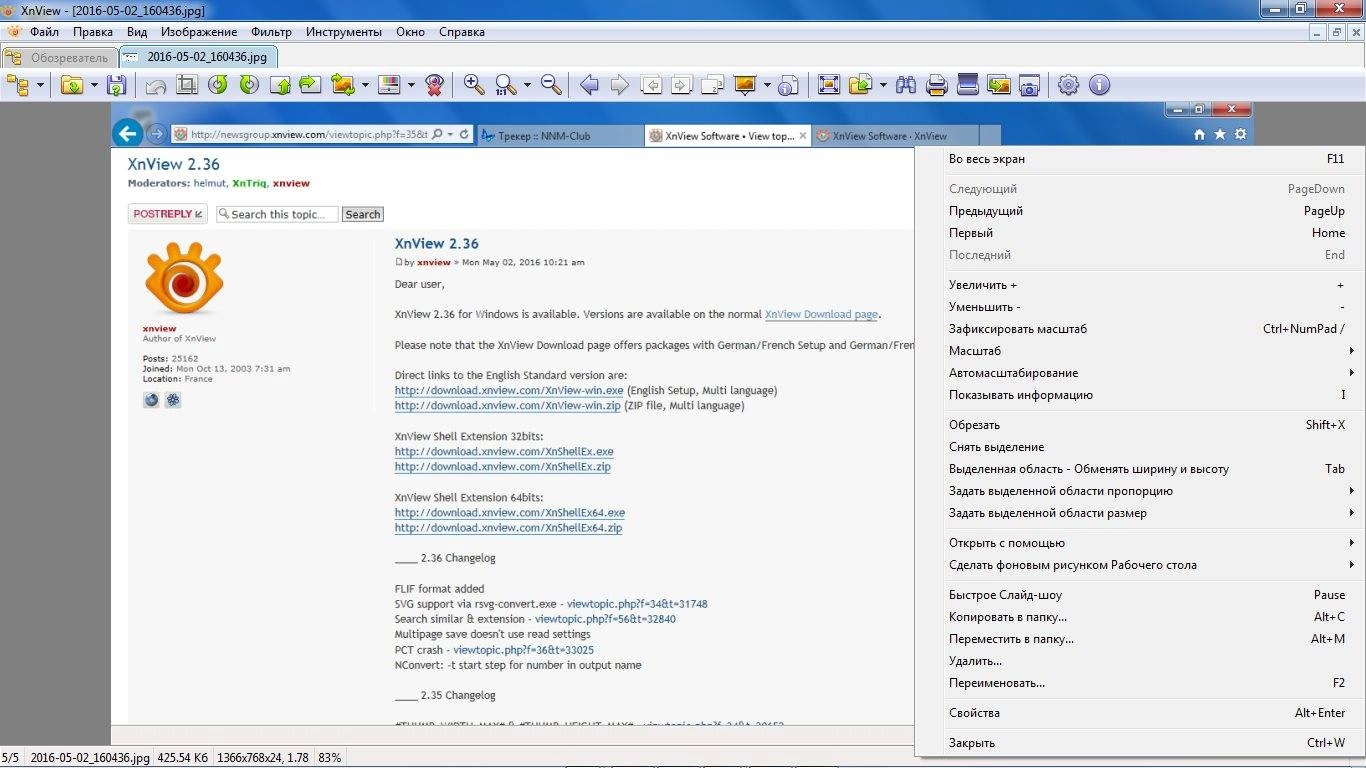The height and width of the screenshot is (768, 1366).
Task: Click the Zoom out magnifier icon
Action: 551,86
